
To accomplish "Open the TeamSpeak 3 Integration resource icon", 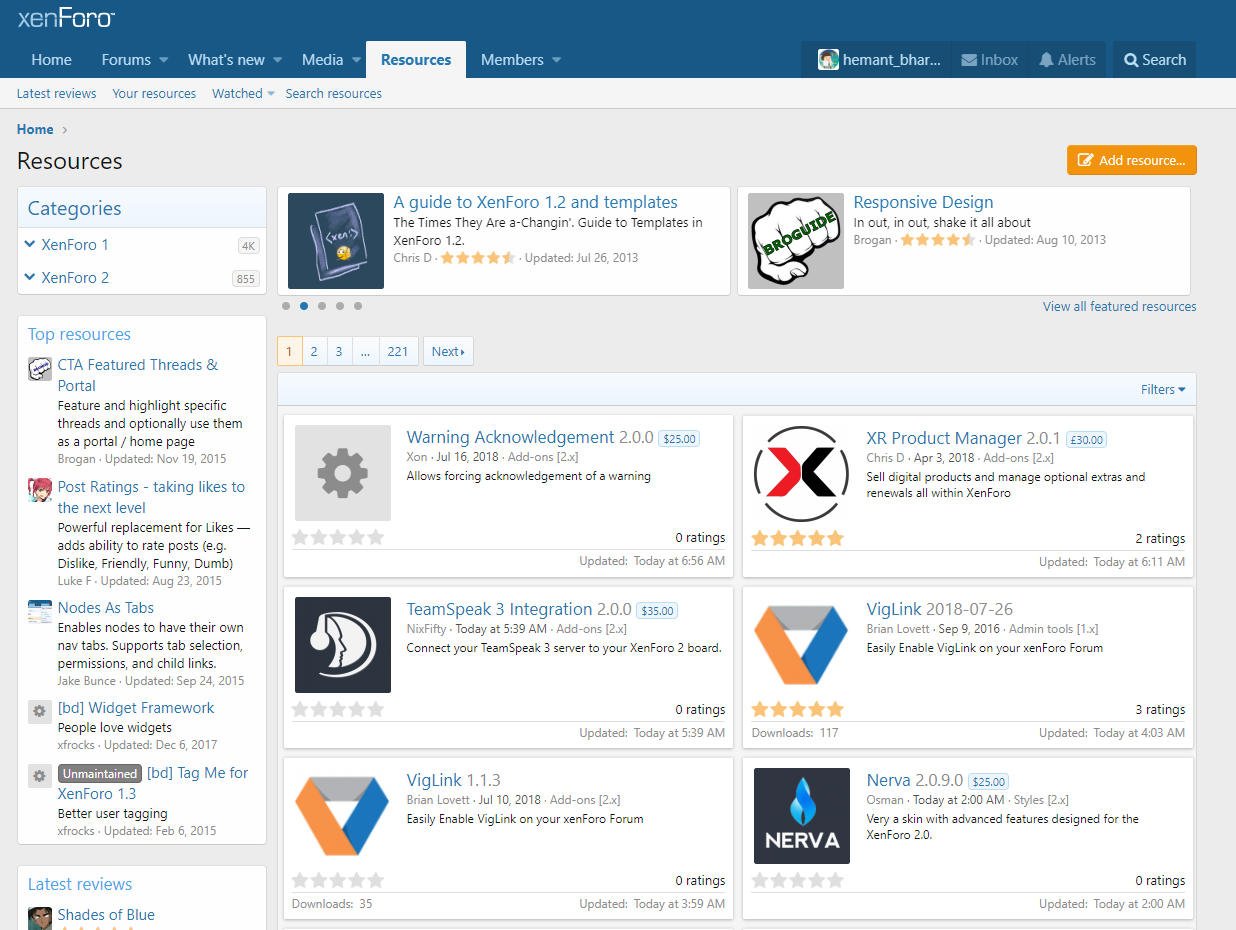I will 343,645.
